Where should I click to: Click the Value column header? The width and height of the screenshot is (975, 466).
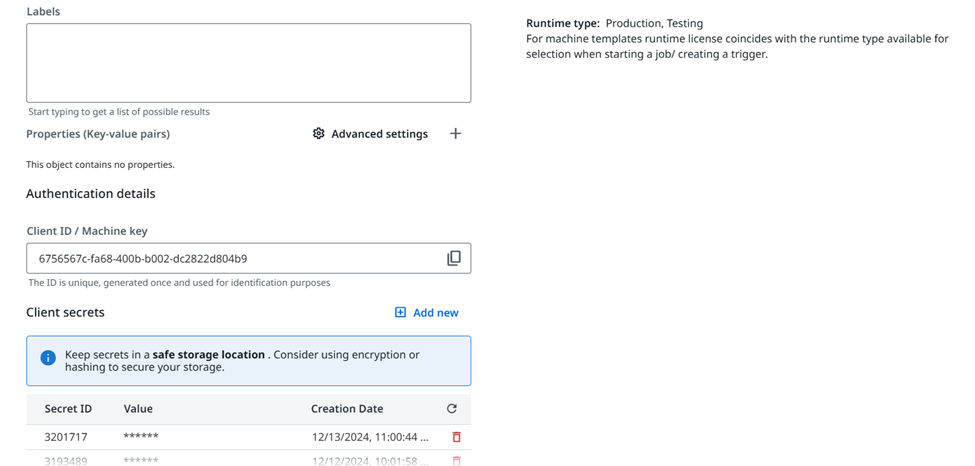click(138, 408)
